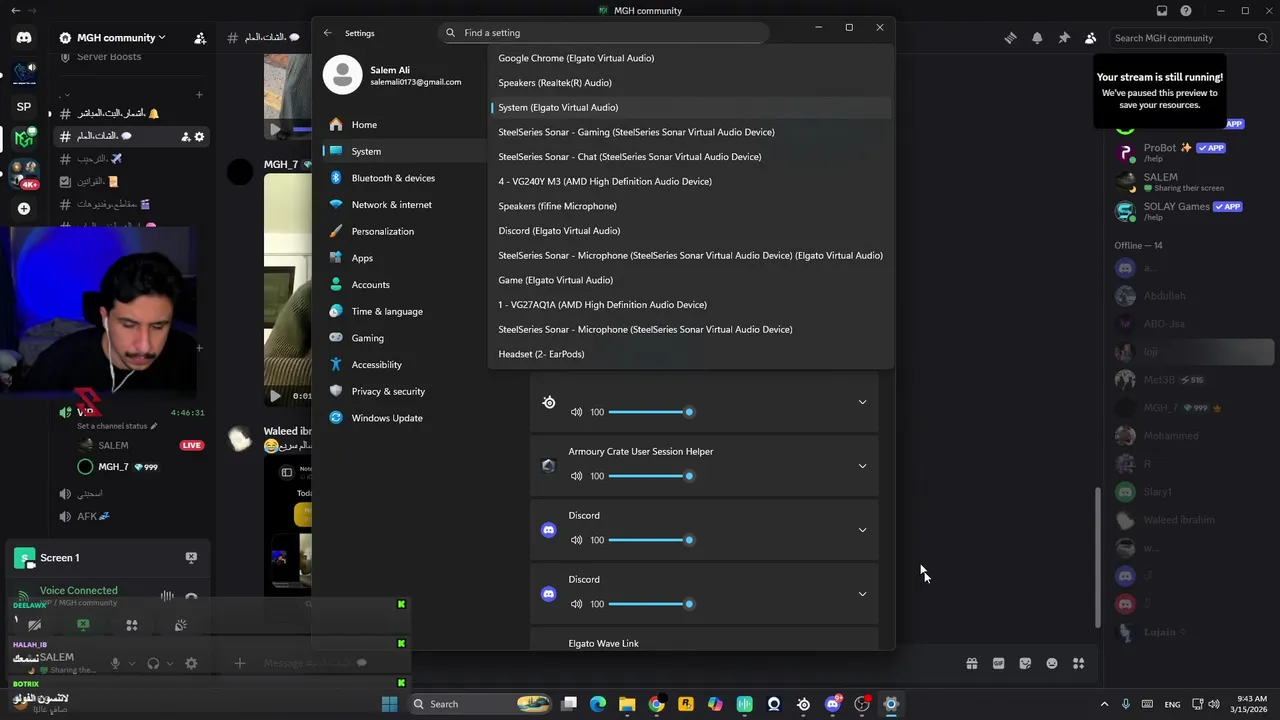Open Discord gift picker icon
This screenshot has width=1280, height=720.
coord(971,663)
